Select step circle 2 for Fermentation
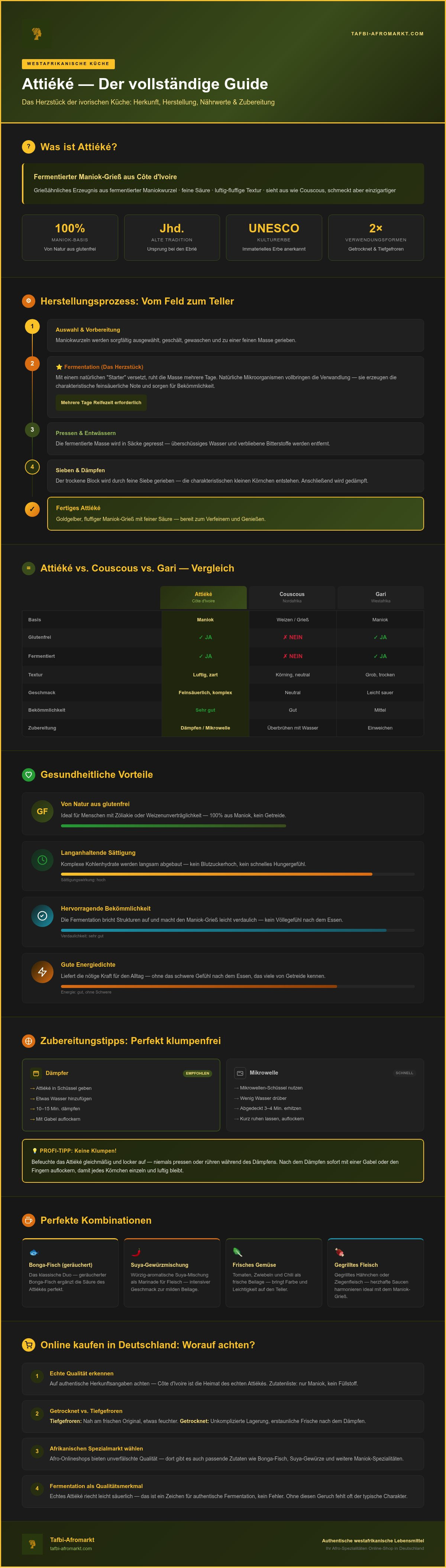Viewport: 446px width, 1568px height. pos(32,363)
